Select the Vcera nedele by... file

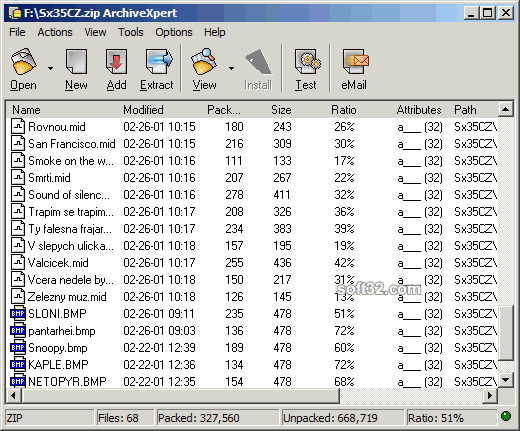coord(71,280)
